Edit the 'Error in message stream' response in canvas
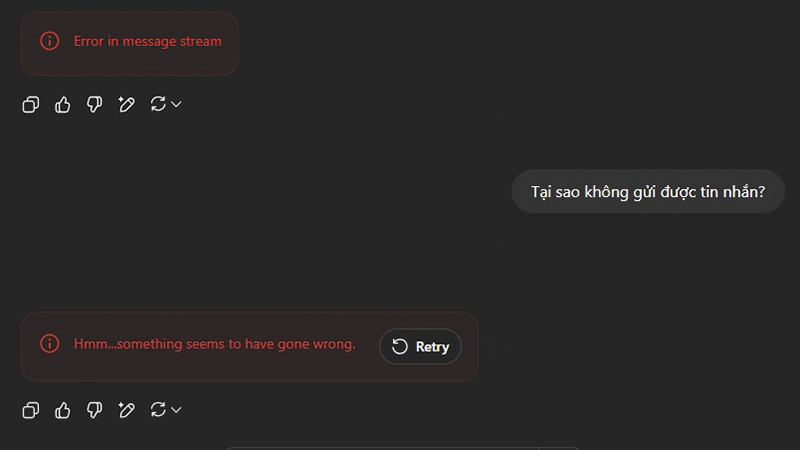The image size is (800, 450). tap(126, 104)
